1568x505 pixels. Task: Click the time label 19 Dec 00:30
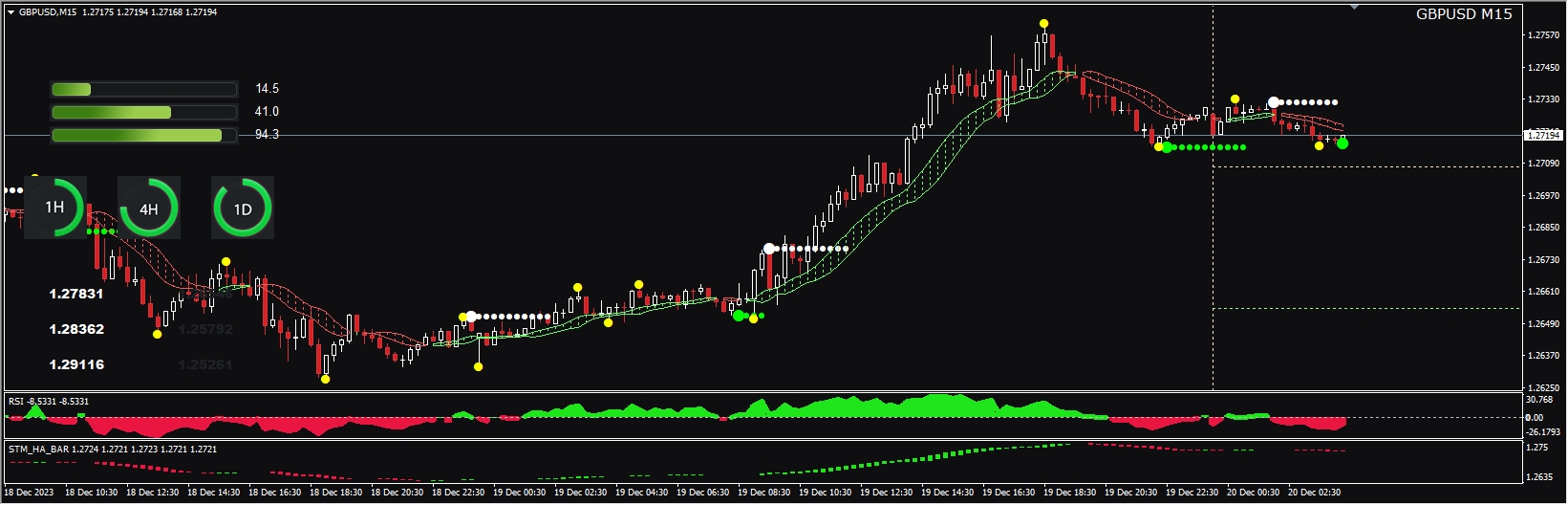519,493
